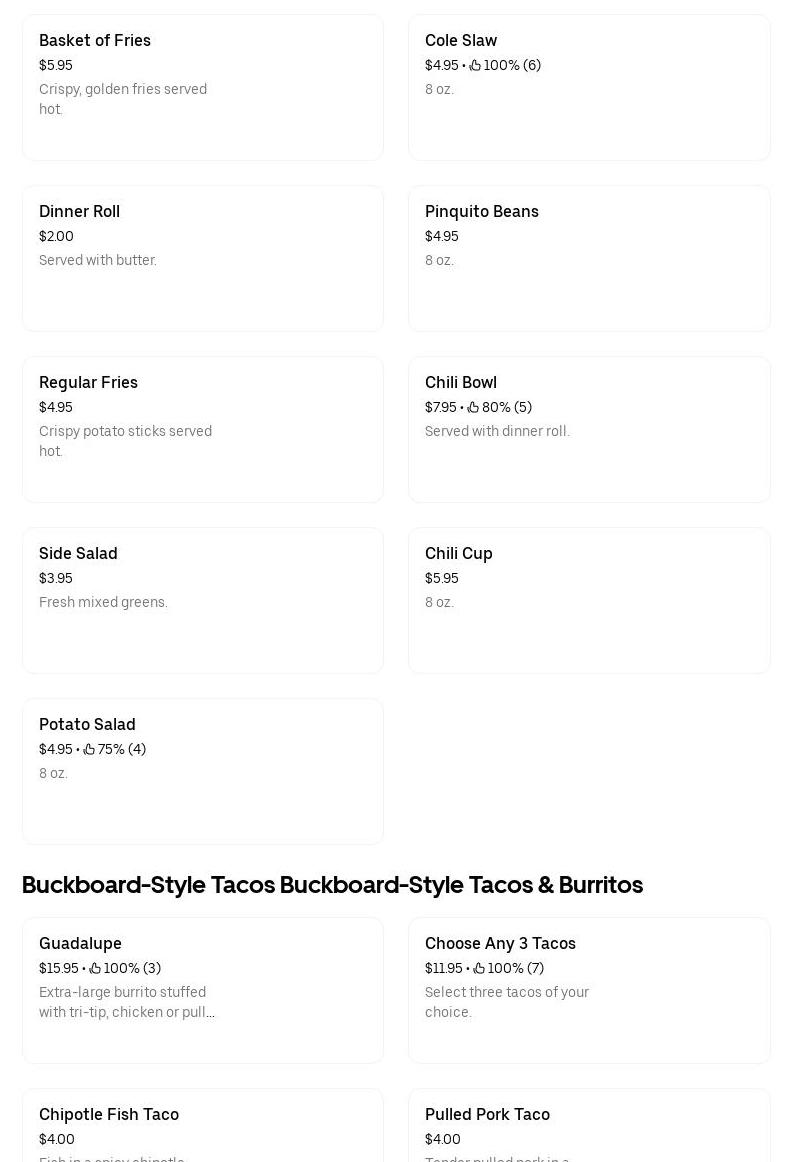Select the Chili Cup menu item

point(589,600)
